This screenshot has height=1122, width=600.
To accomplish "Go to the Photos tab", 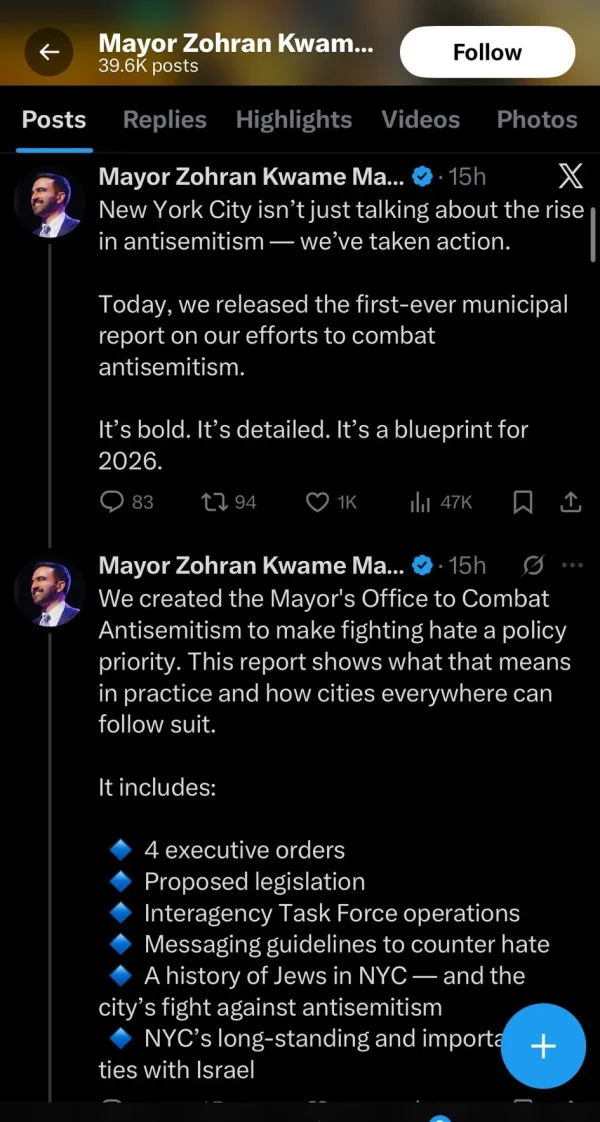I will tap(536, 120).
